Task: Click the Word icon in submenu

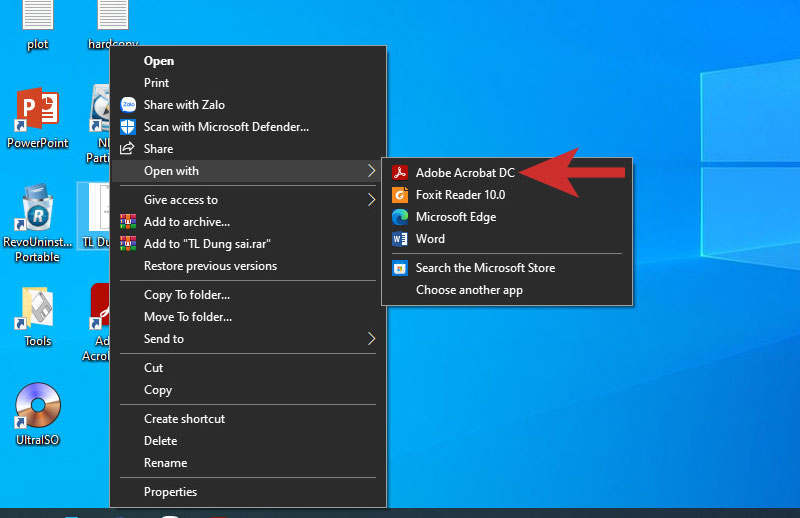Action: tap(400, 239)
